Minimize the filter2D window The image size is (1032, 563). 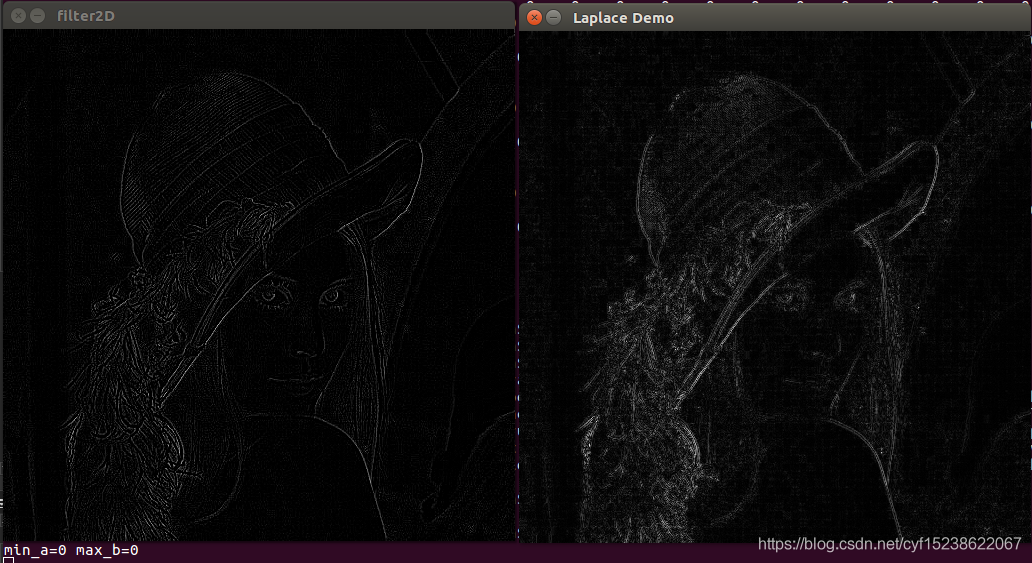[38, 16]
